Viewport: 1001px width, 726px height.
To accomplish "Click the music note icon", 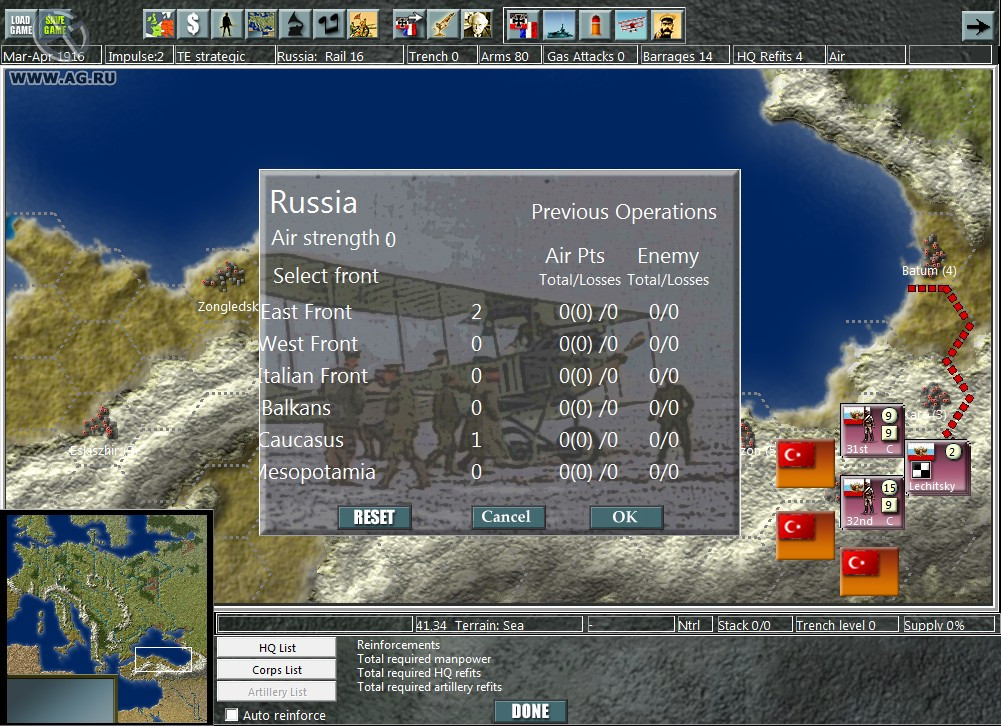I will tap(329, 24).
